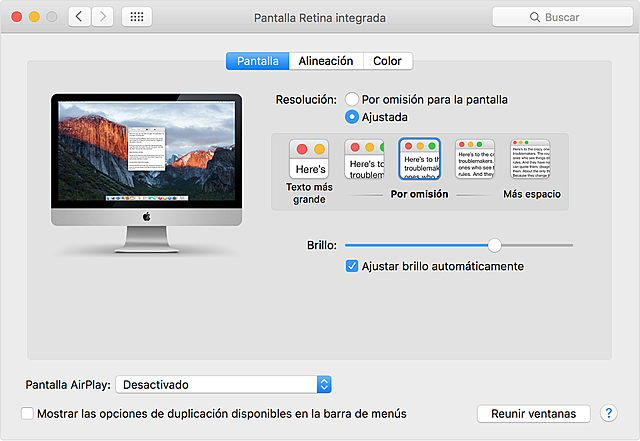640x441 pixels.
Task: Choose the fourth scaling thumbnail left of Más espacio
Action: tap(475, 159)
